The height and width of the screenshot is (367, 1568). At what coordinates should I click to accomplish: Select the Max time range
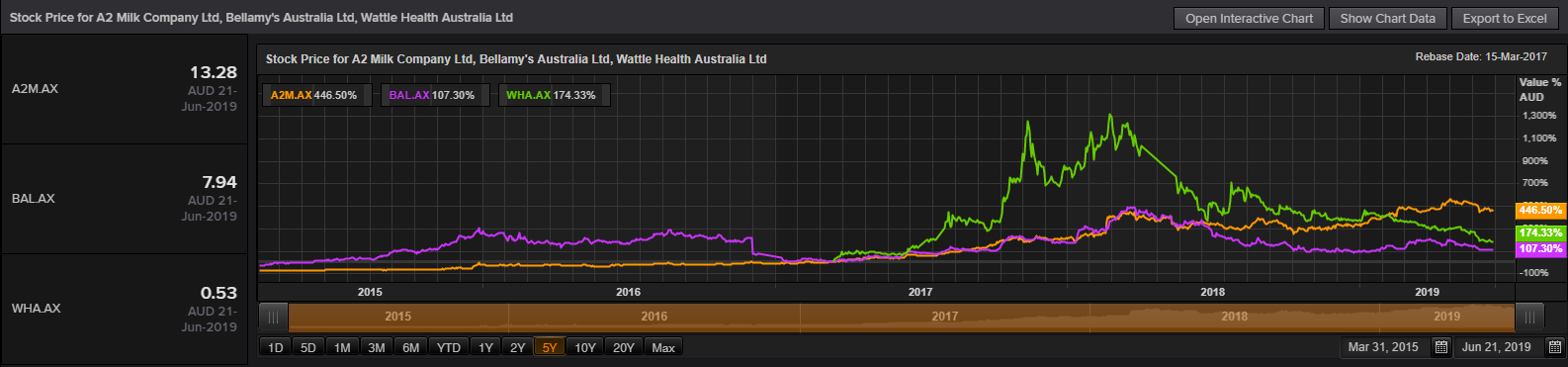click(663, 347)
